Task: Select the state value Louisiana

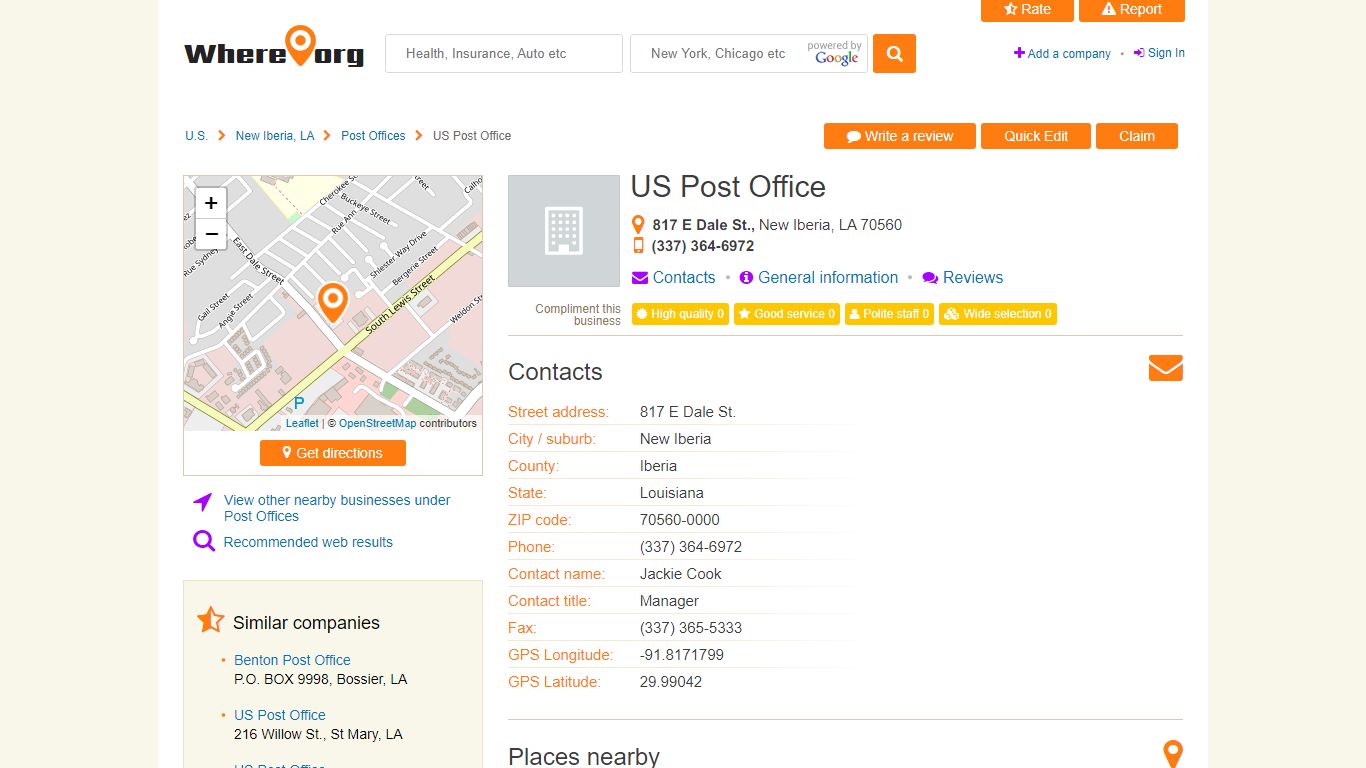Action: [x=672, y=493]
